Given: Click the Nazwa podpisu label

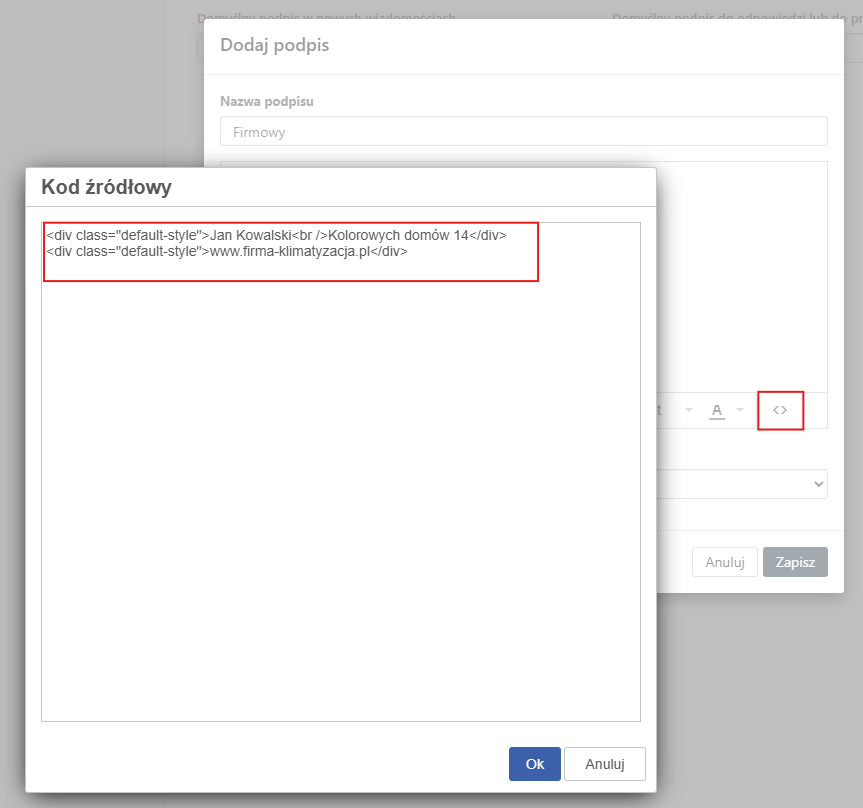Looking at the screenshot, I should pyautogui.click(x=266, y=101).
